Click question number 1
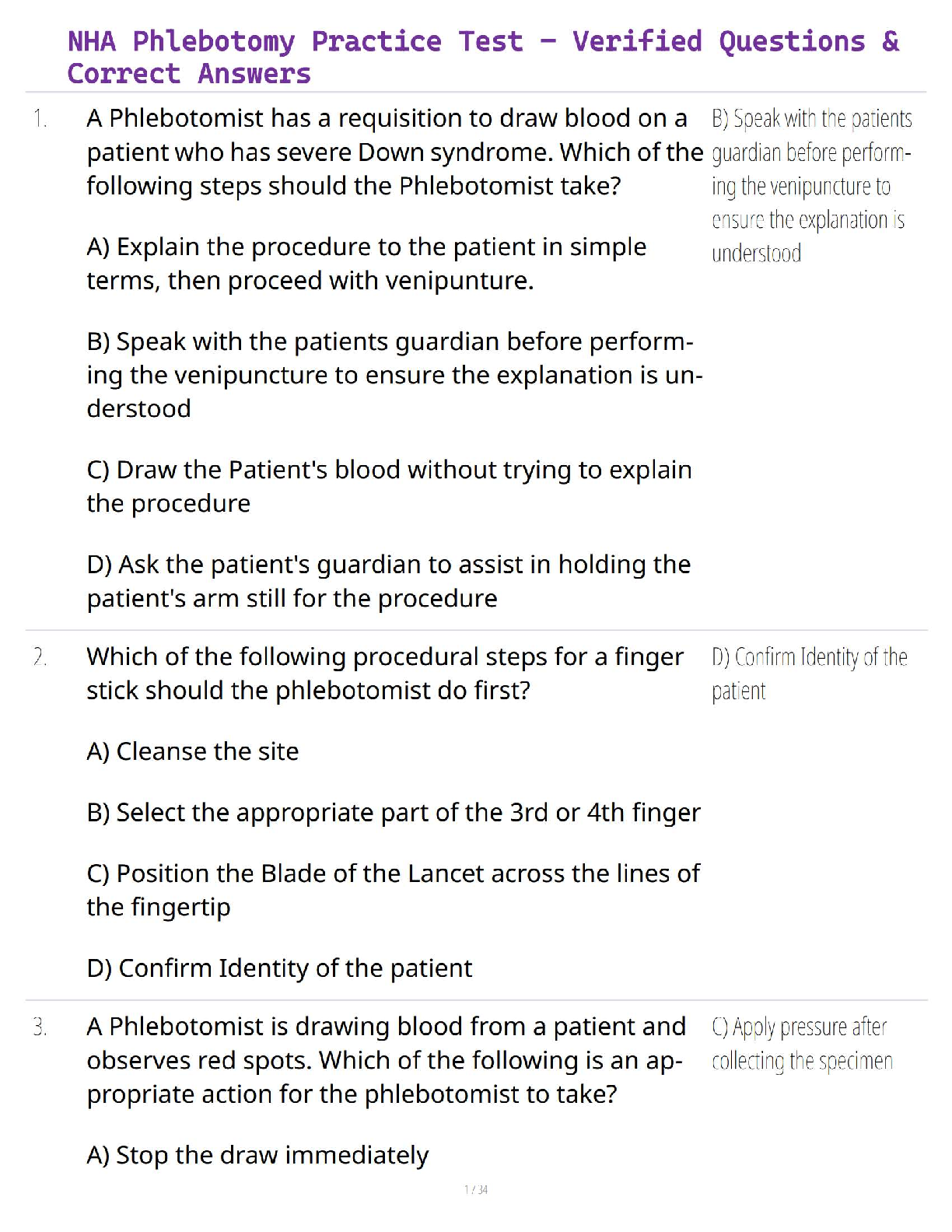 click(40, 119)
